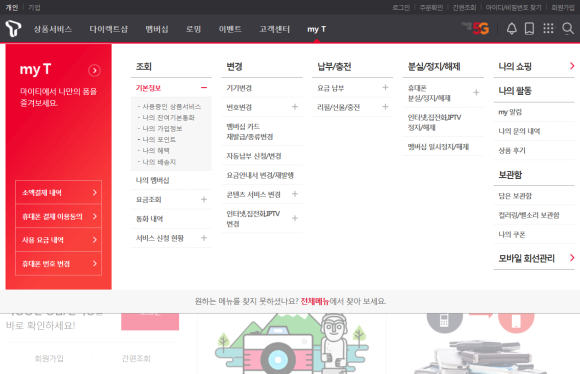The width and height of the screenshot is (580, 374).
Task: Open the 다이렉트샵 menu
Action: click(x=109, y=29)
